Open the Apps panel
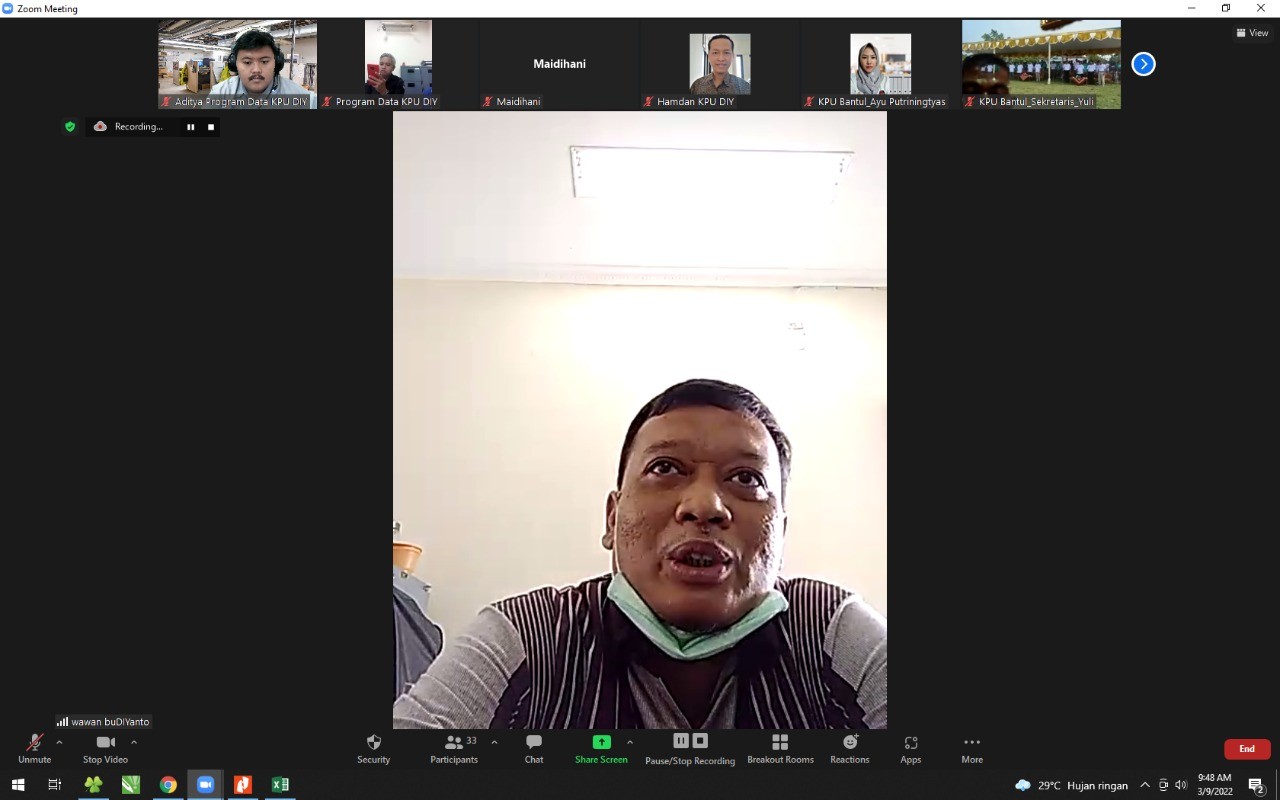 tap(910, 748)
